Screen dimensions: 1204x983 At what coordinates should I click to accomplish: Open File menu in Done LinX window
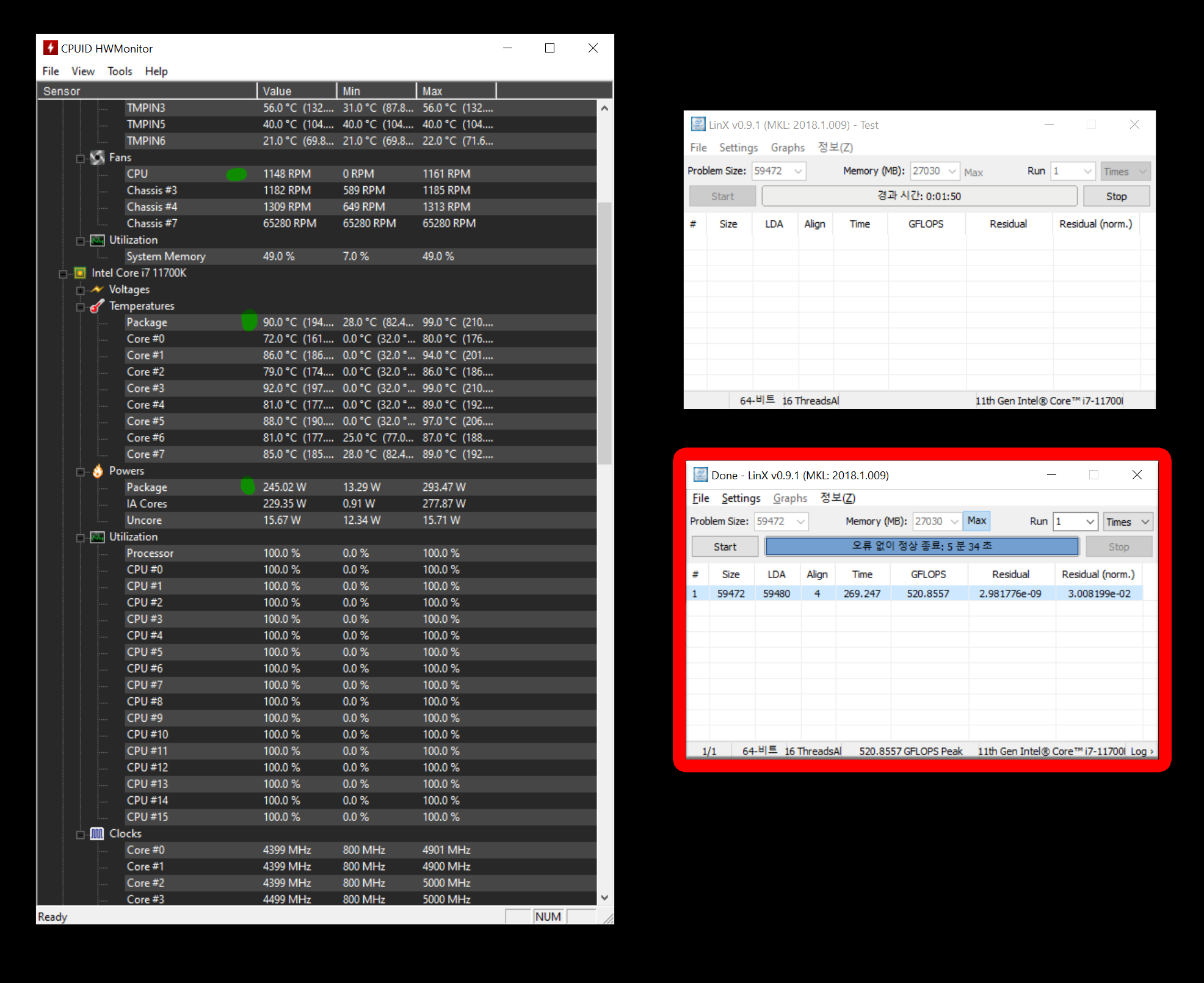coord(701,498)
